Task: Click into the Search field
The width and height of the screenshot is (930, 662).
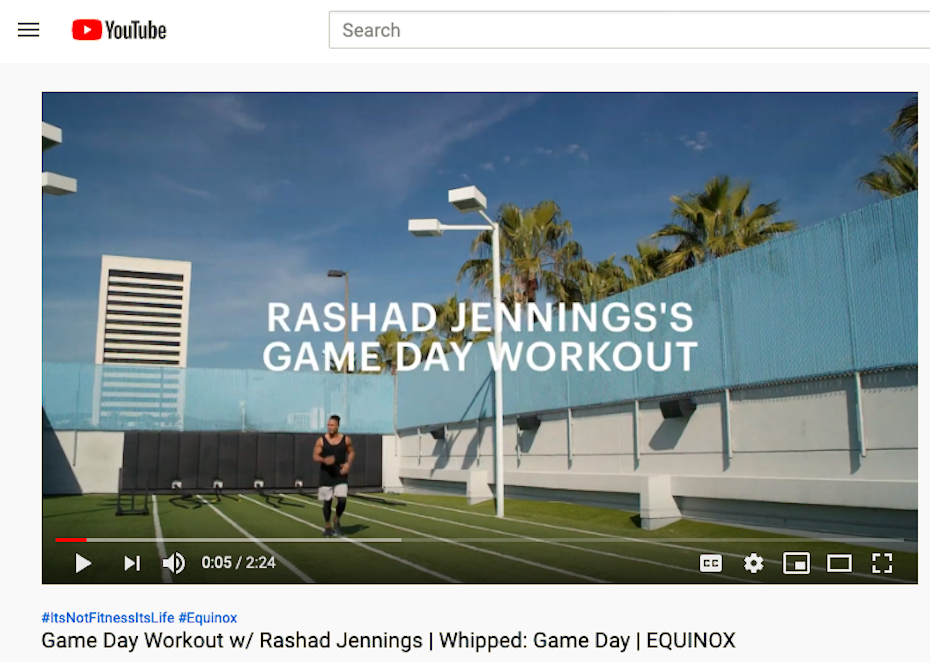Action: point(630,30)
